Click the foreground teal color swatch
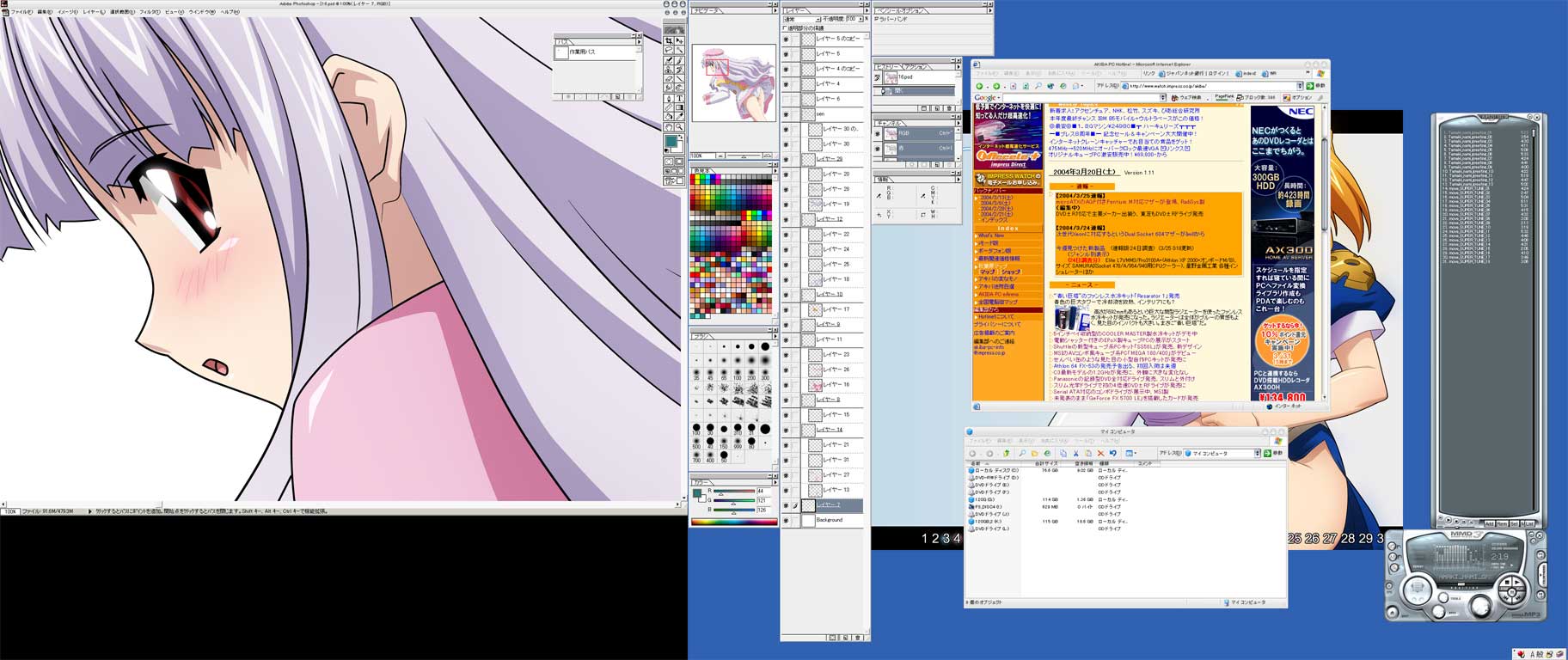 click(x=670, y=141)
